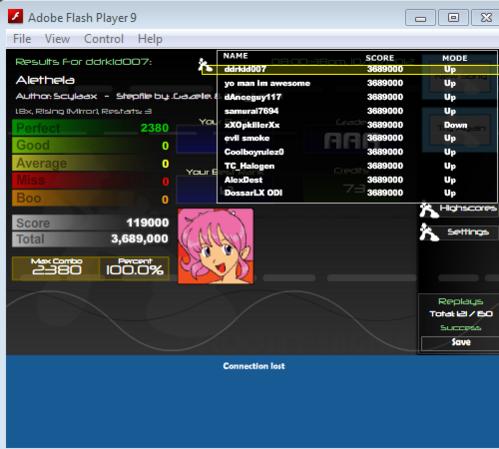Click the green Perfect score bar
The height and width of the screenshot is (449, 499).
click(x=91, y=128)
